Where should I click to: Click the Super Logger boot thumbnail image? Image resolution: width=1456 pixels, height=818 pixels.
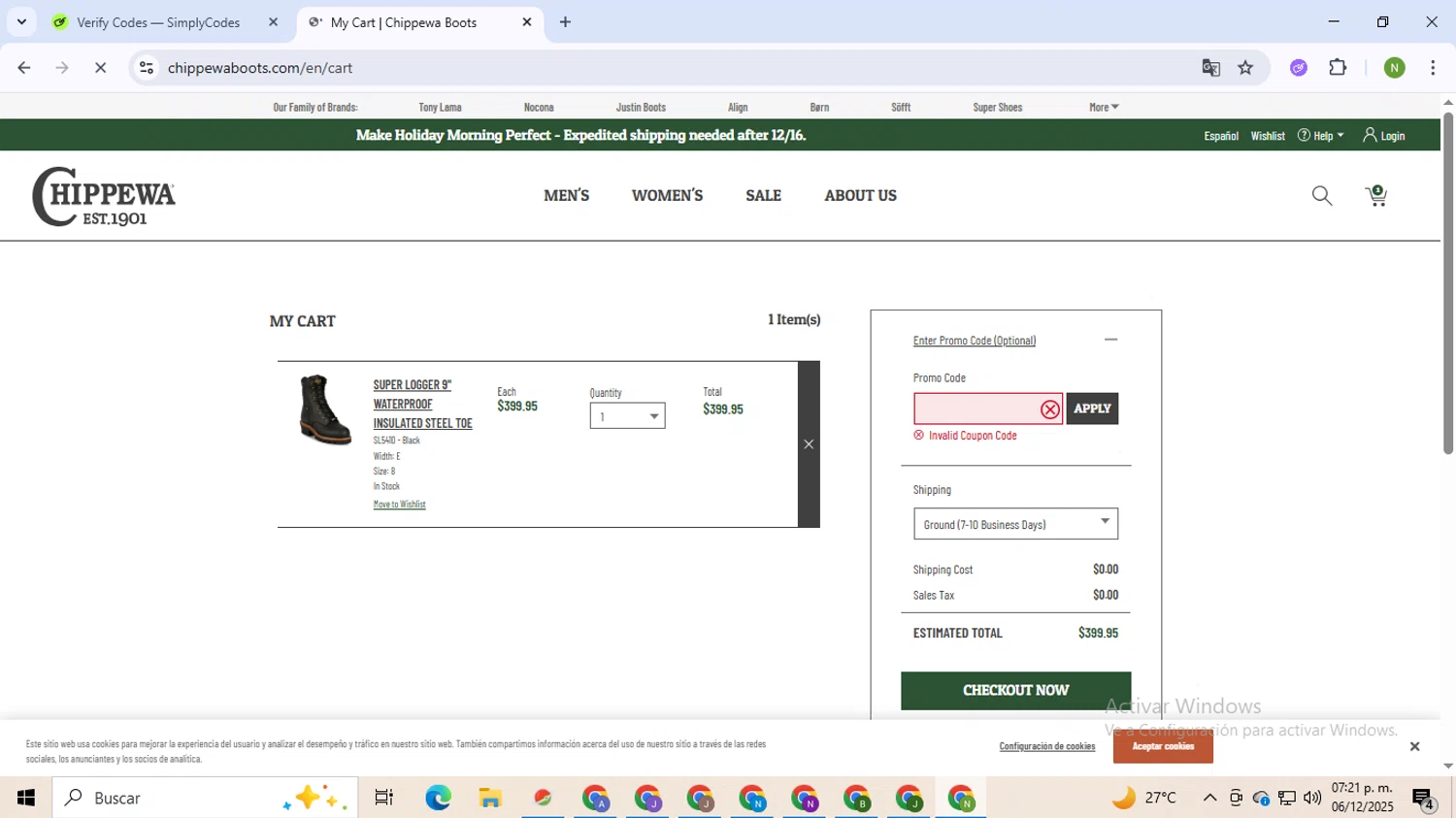[325, 409]
